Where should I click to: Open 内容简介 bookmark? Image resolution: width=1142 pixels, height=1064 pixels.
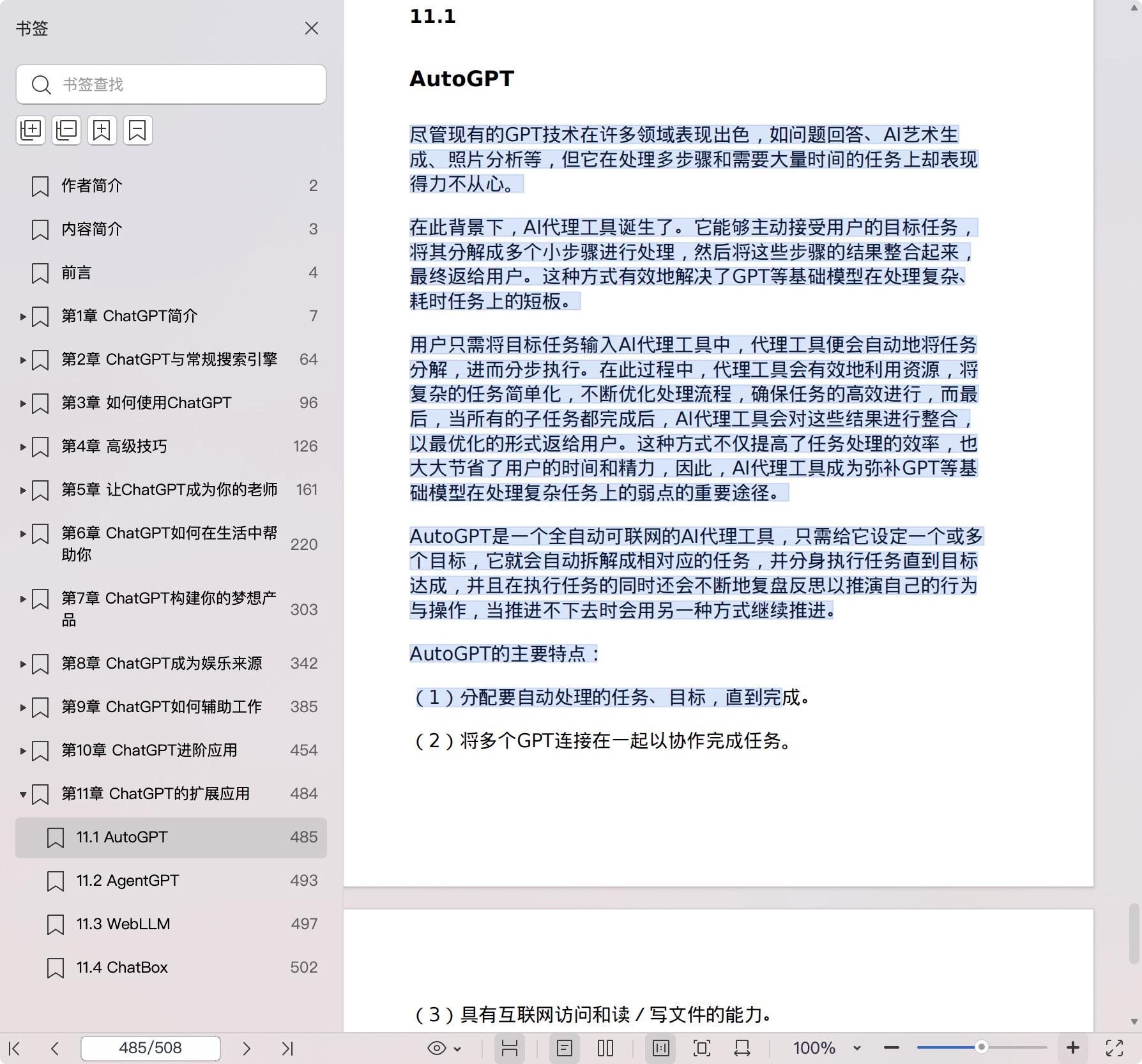point(171,229)
